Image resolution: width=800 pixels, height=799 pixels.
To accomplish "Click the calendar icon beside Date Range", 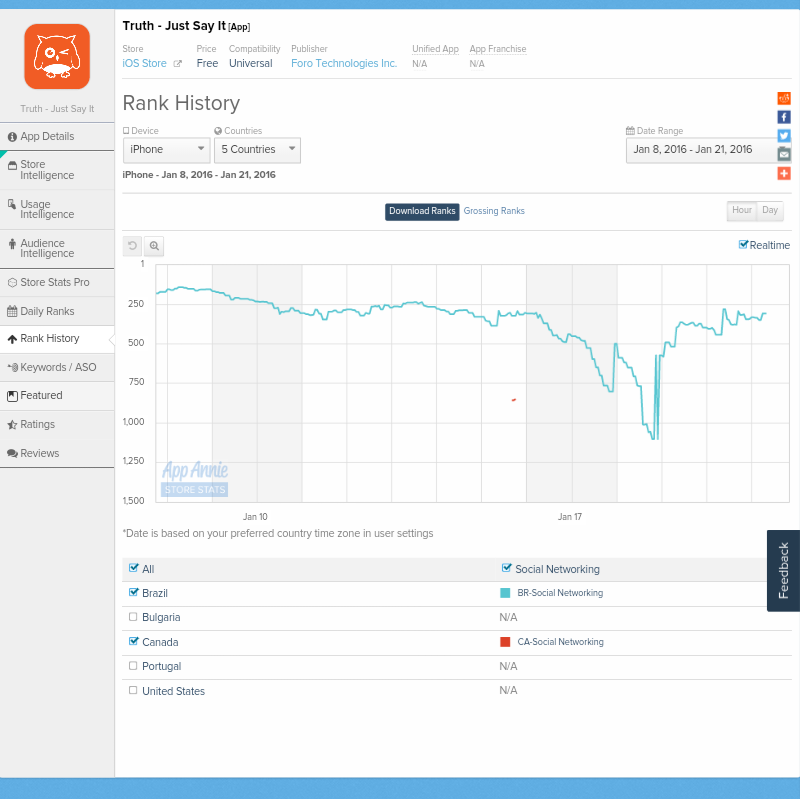I will (x=630, y=131).
